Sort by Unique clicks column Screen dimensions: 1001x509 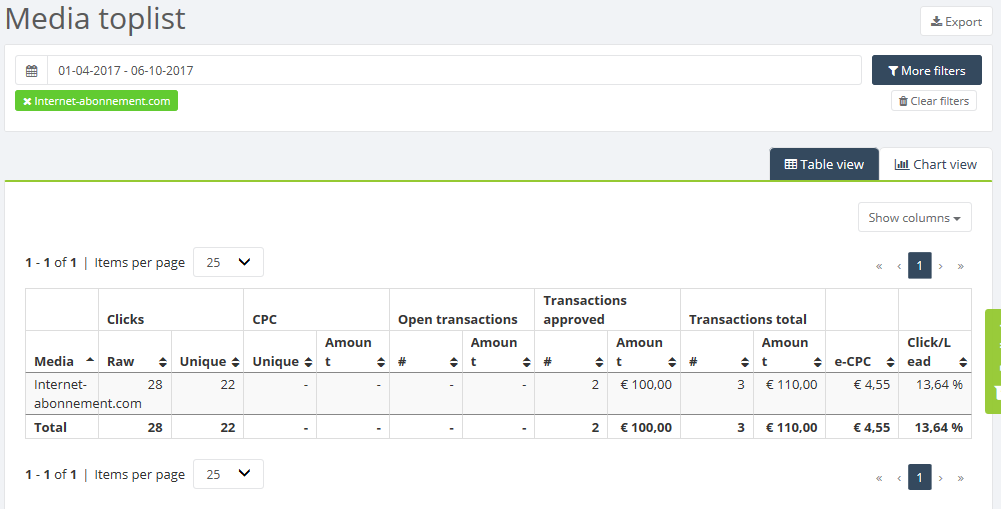236,362
